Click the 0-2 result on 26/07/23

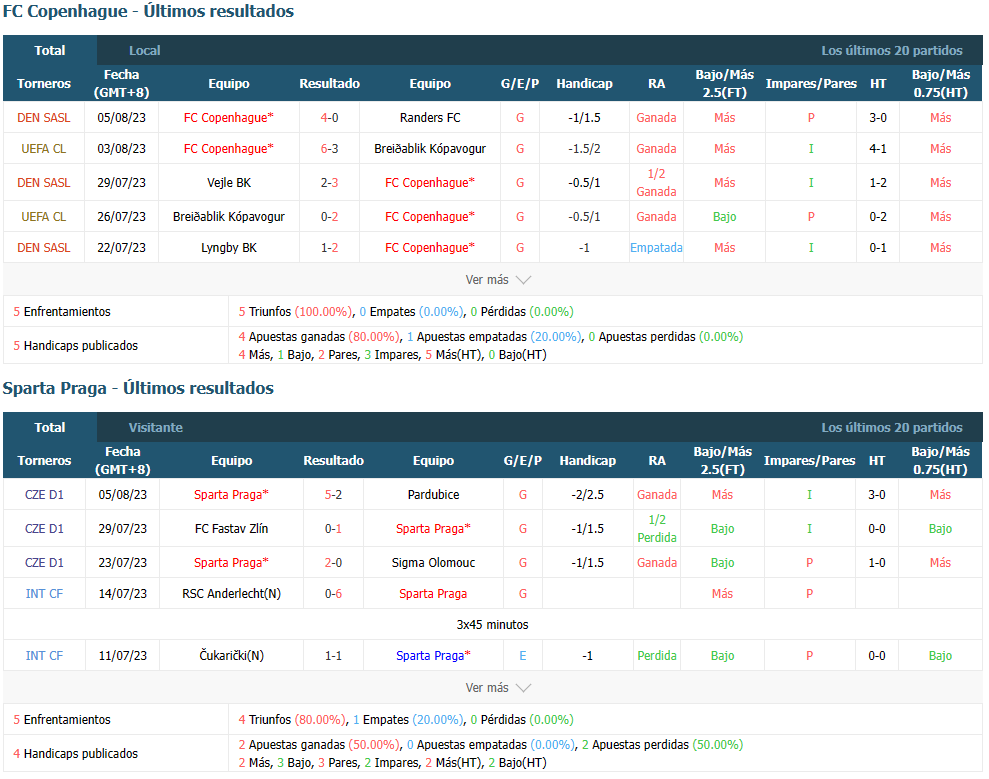[329, 217]
